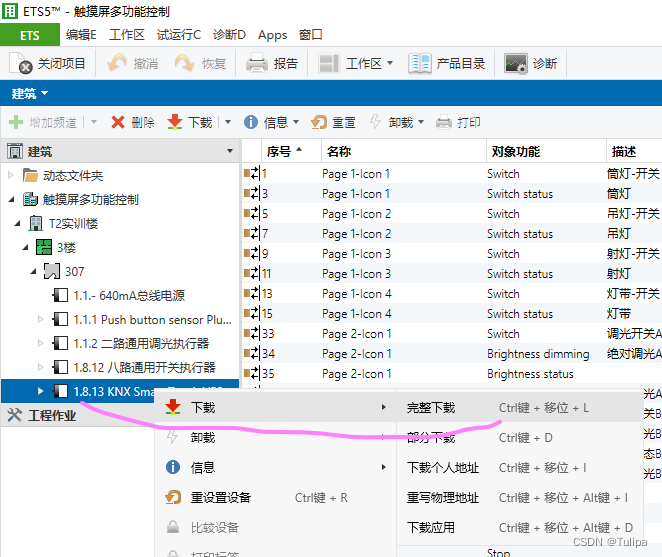Screen dimensions: 662x557
Task: Click the Undo arrow icon
Action: click(117, 63)
